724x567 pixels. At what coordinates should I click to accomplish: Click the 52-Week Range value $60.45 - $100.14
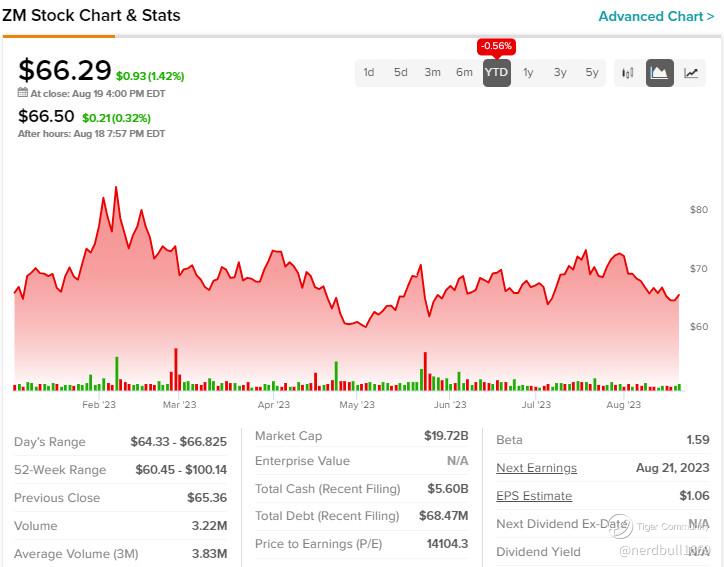click(x=181, y=470)
